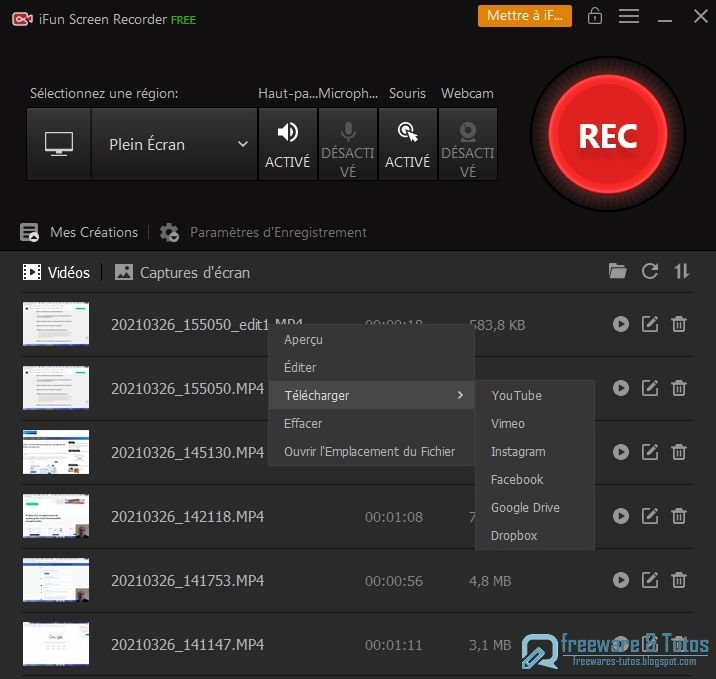Start recording with the REC button
The width and height of the screenshot is (716, 679).
pos(608,135)
